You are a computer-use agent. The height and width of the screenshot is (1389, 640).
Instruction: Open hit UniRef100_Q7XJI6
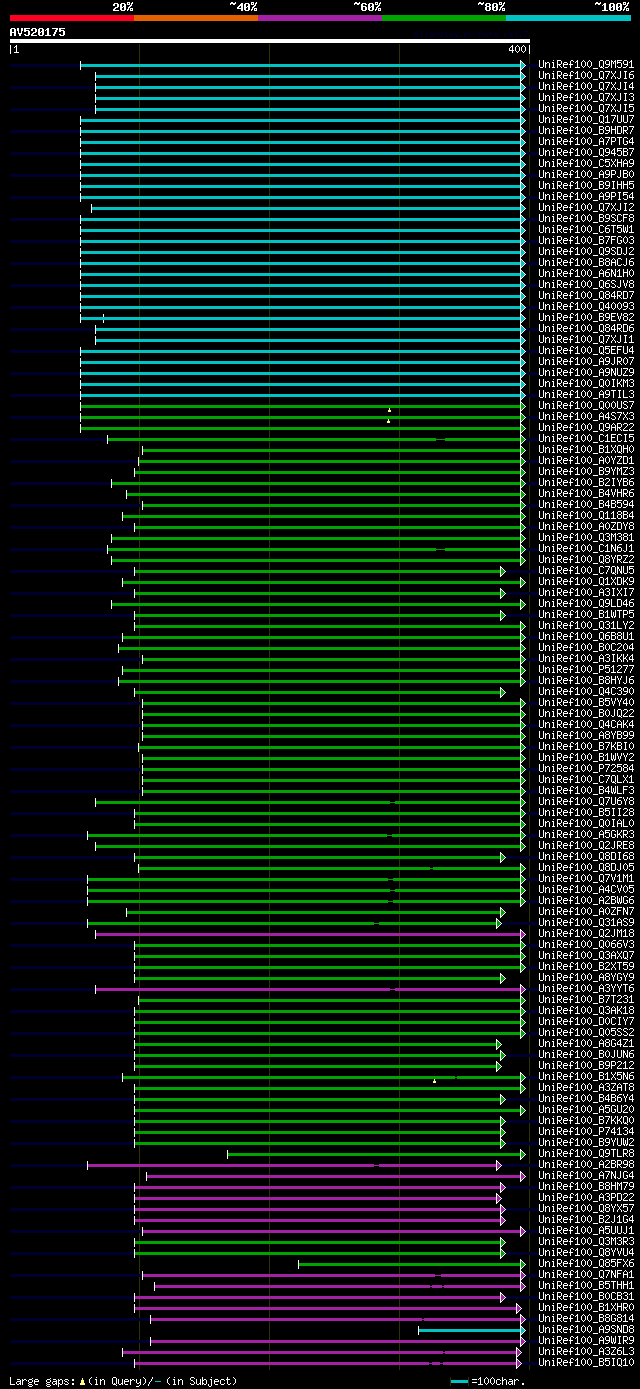586,75
